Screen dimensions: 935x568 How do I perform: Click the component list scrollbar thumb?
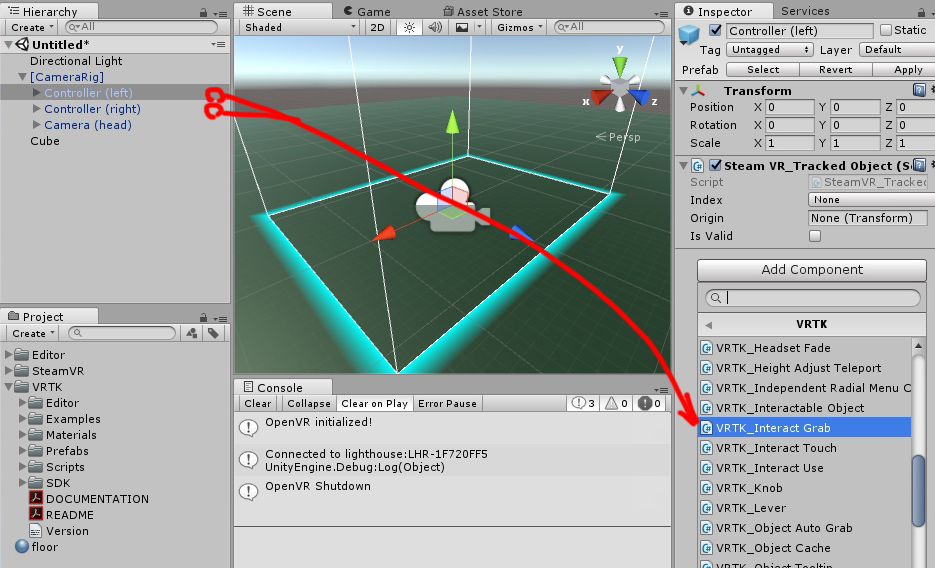[x=918, y=491]
